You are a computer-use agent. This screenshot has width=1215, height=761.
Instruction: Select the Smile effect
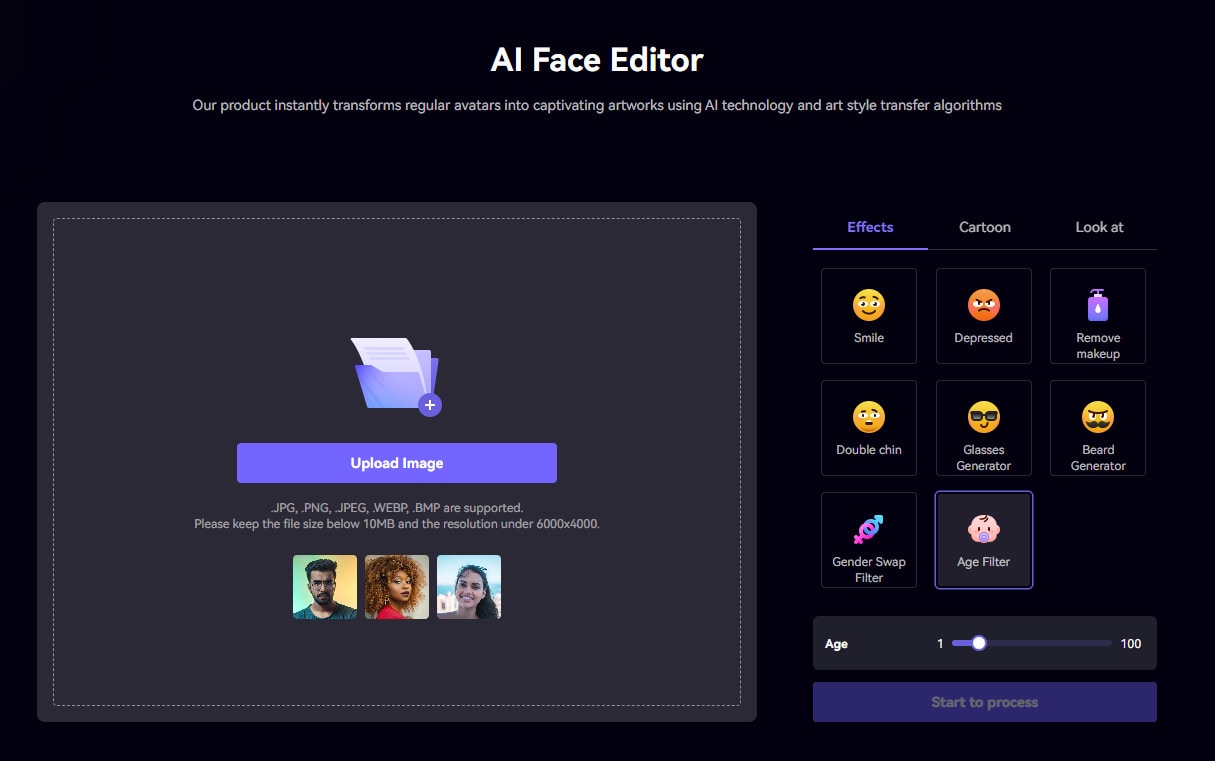(x=868, y=316)
